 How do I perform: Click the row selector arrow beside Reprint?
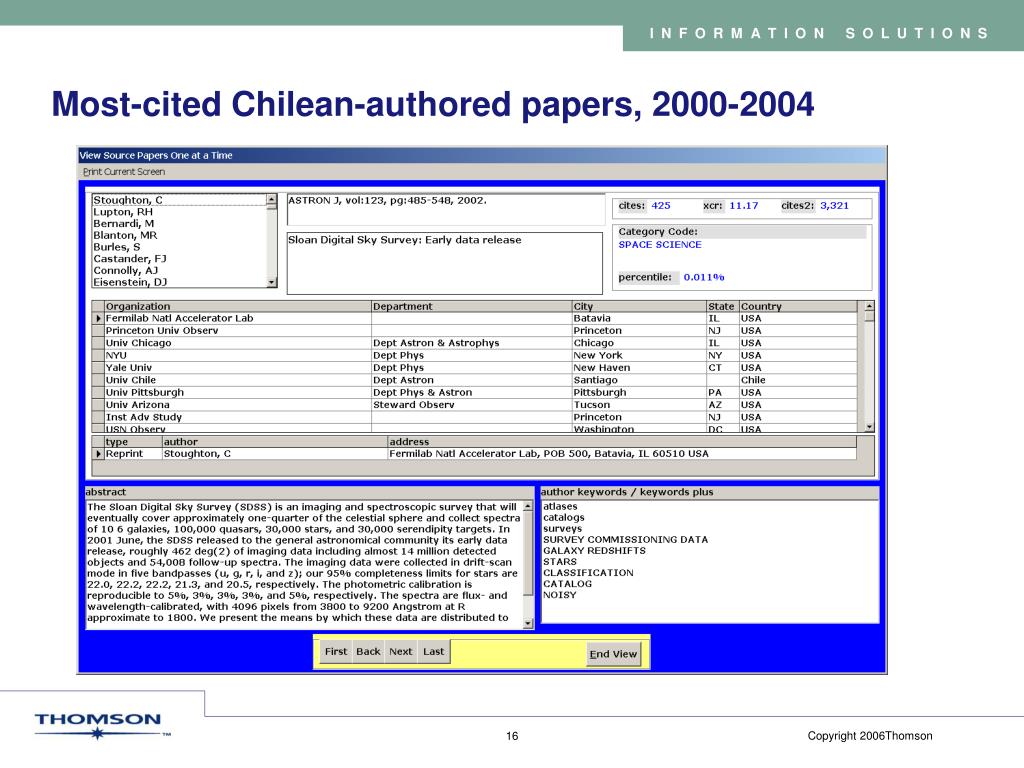(x=98, y=454)
